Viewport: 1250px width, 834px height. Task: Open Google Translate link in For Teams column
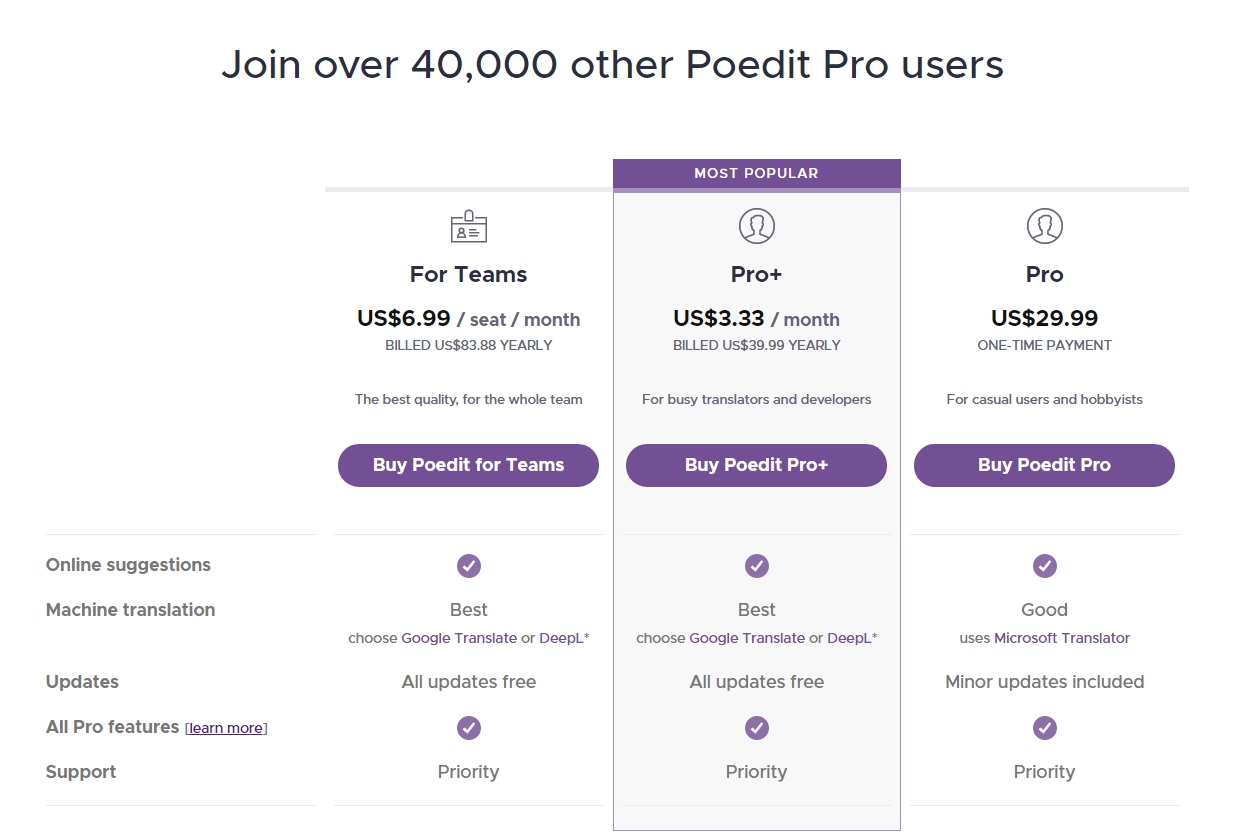point(459,638)
